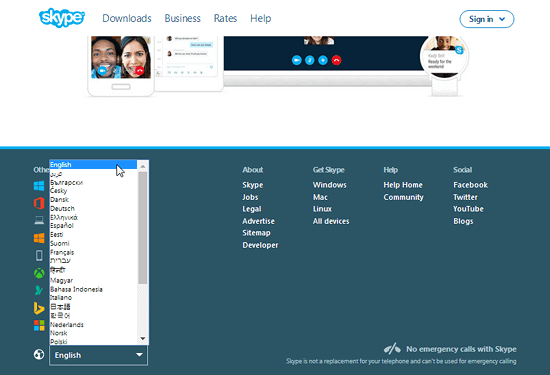The height and width of the screenshot is (375, 550).
Task: Open the Skype link under About
Action: pyautogui.click(x=253, y=185)
